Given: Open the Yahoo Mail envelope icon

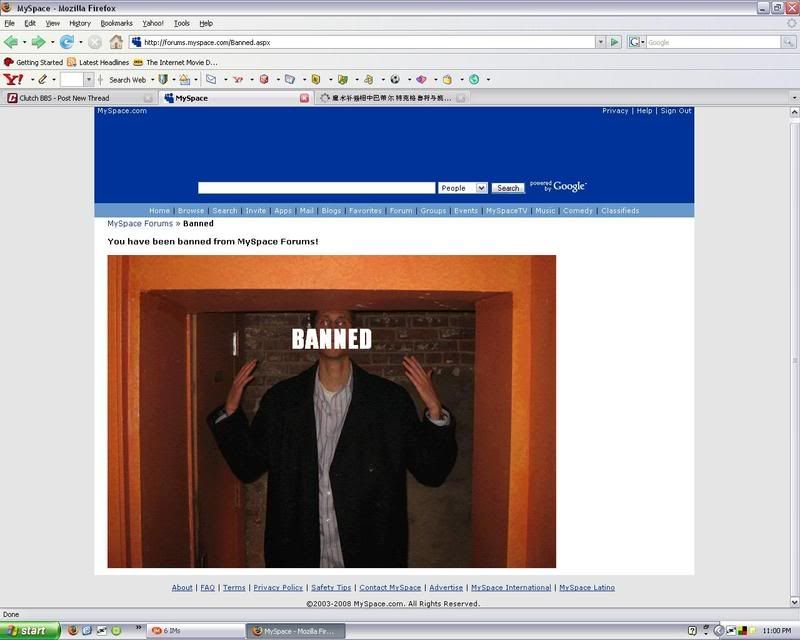Looking at the screenshot, I should [x=211, y=79].
